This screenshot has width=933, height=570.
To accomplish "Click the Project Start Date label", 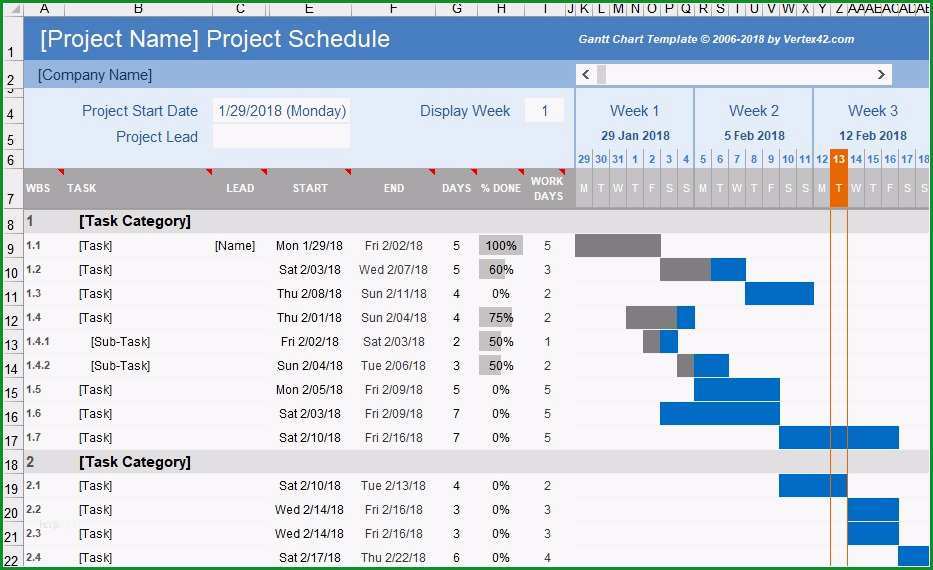I will point(140,111).
